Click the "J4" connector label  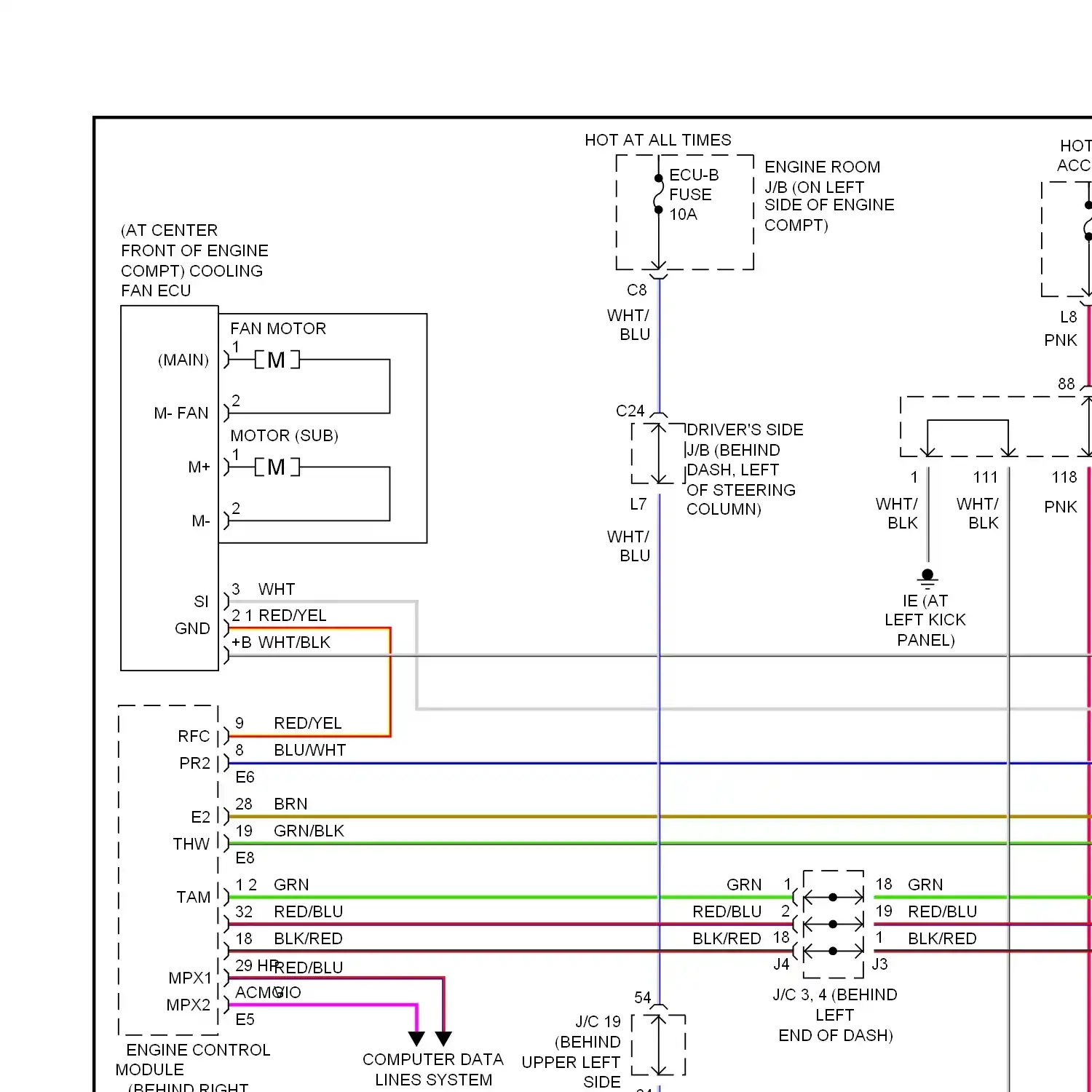[x=781, y=964]
